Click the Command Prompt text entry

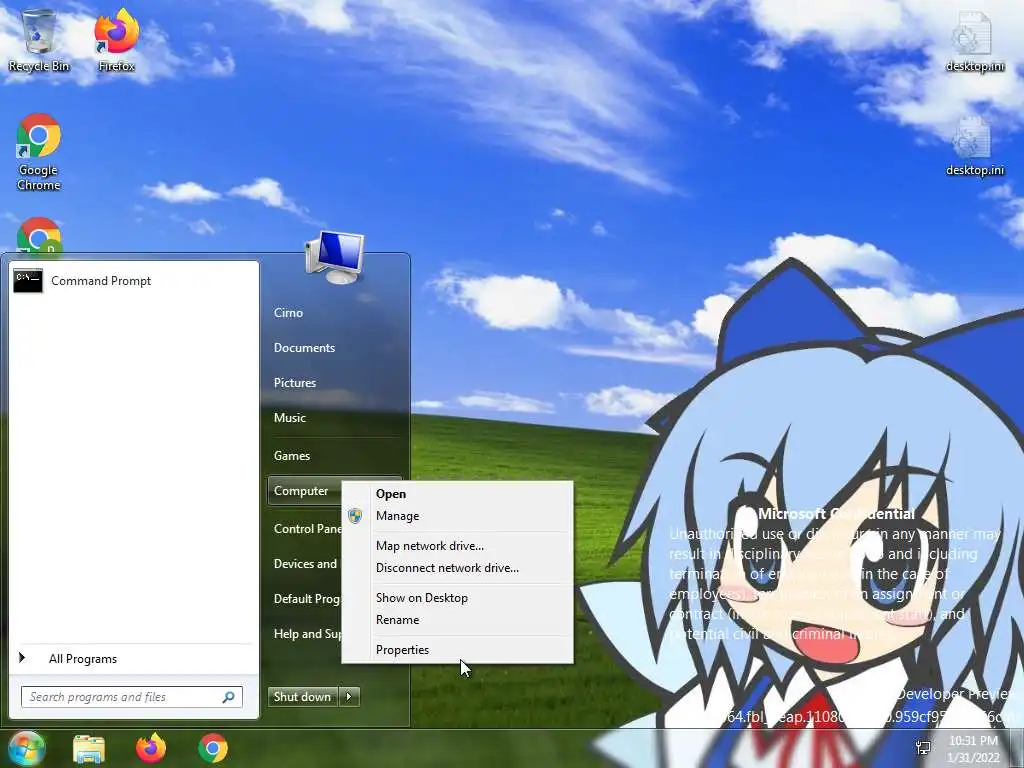pos(101,281)
